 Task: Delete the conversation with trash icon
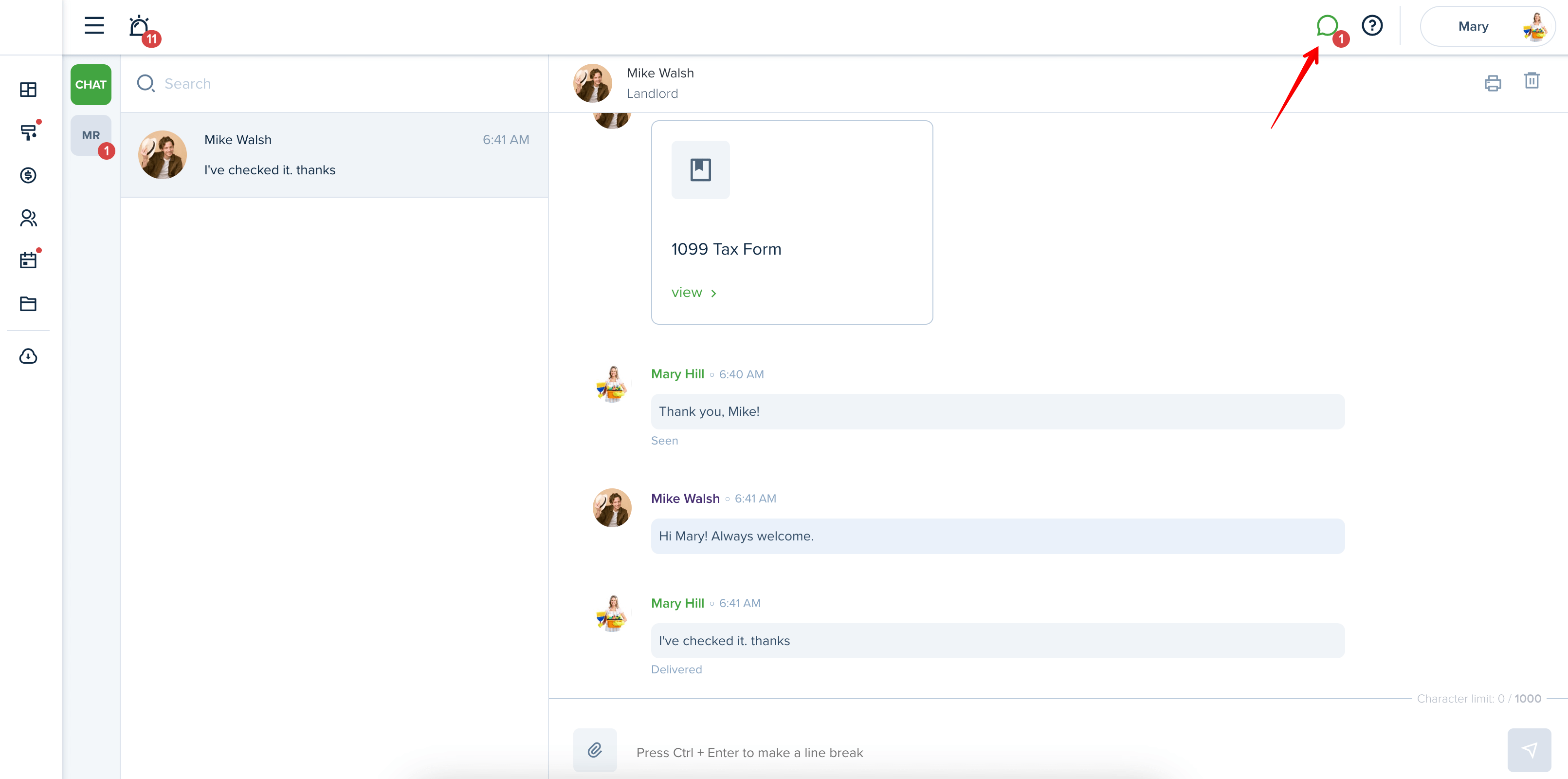1532,81
